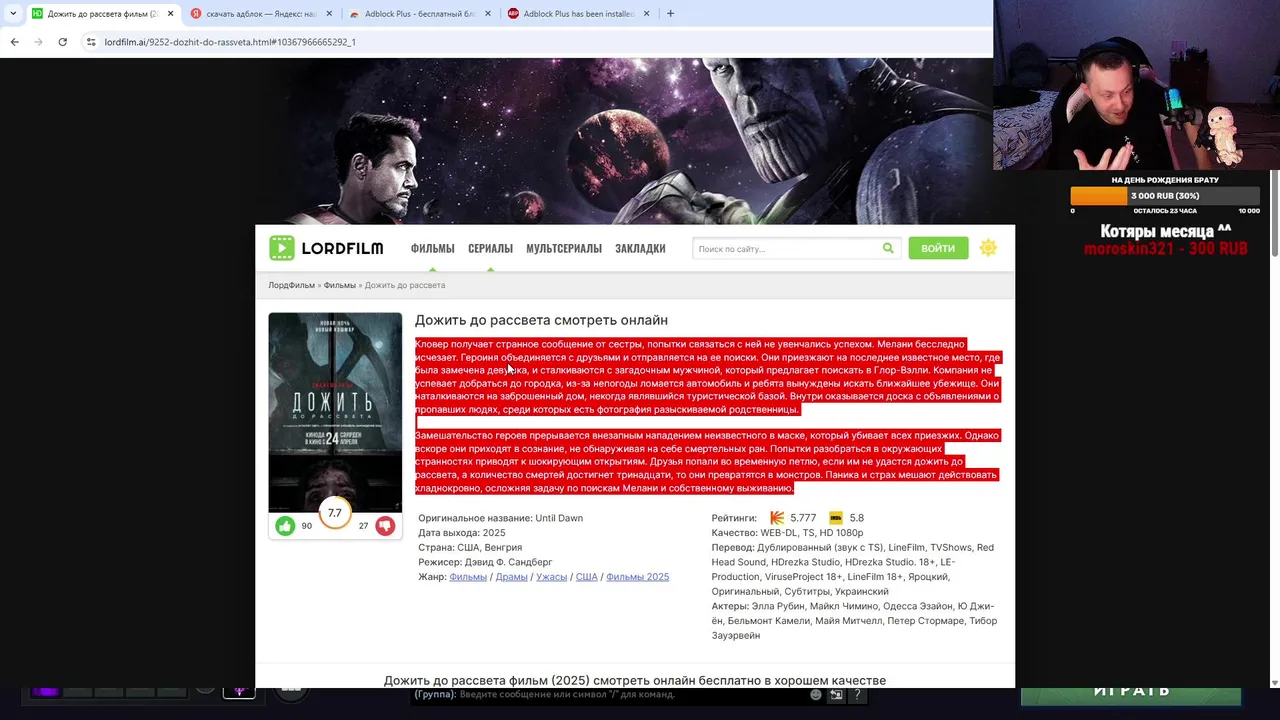The width and height of the screenshot is (1280, 720).
Task: Switch to 'Adblock Plus - бесплатный' tab
Action: point(420,14)
